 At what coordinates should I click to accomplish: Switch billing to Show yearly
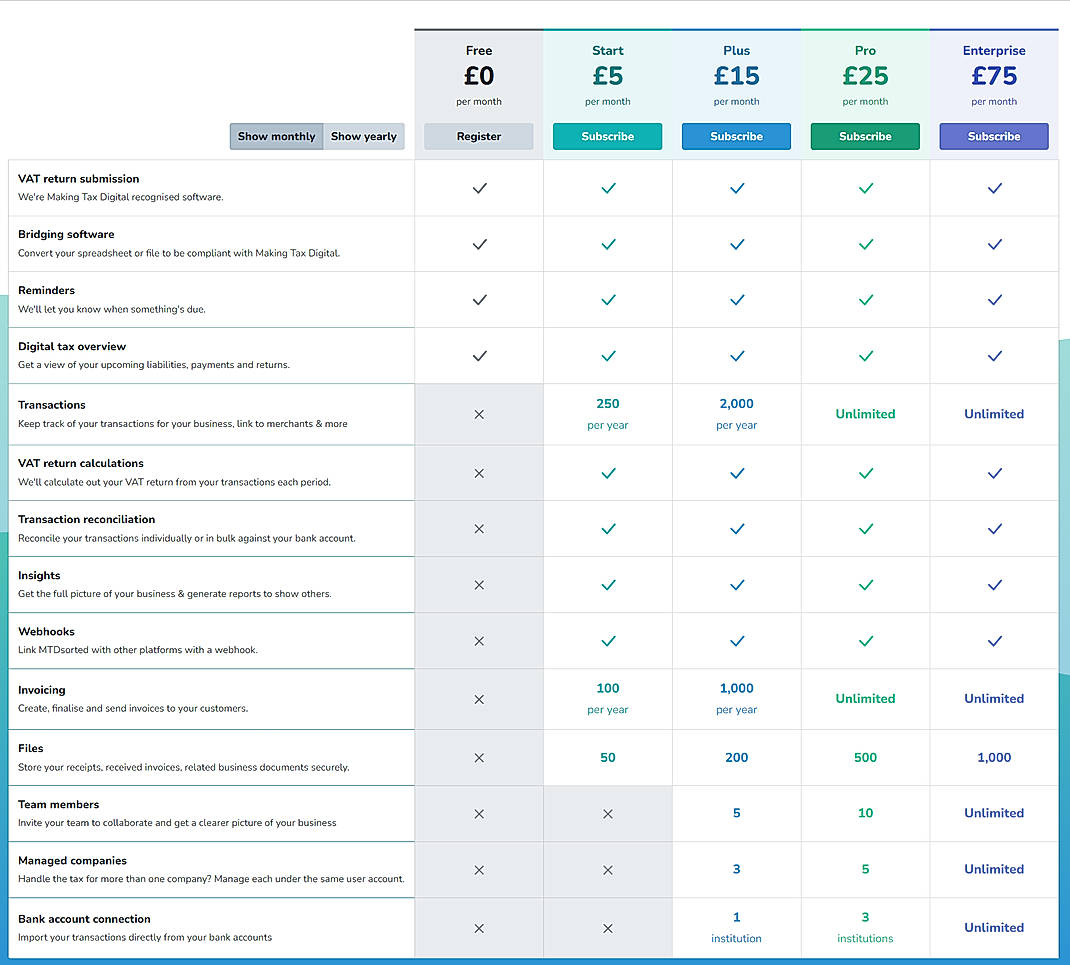point(364,136)
